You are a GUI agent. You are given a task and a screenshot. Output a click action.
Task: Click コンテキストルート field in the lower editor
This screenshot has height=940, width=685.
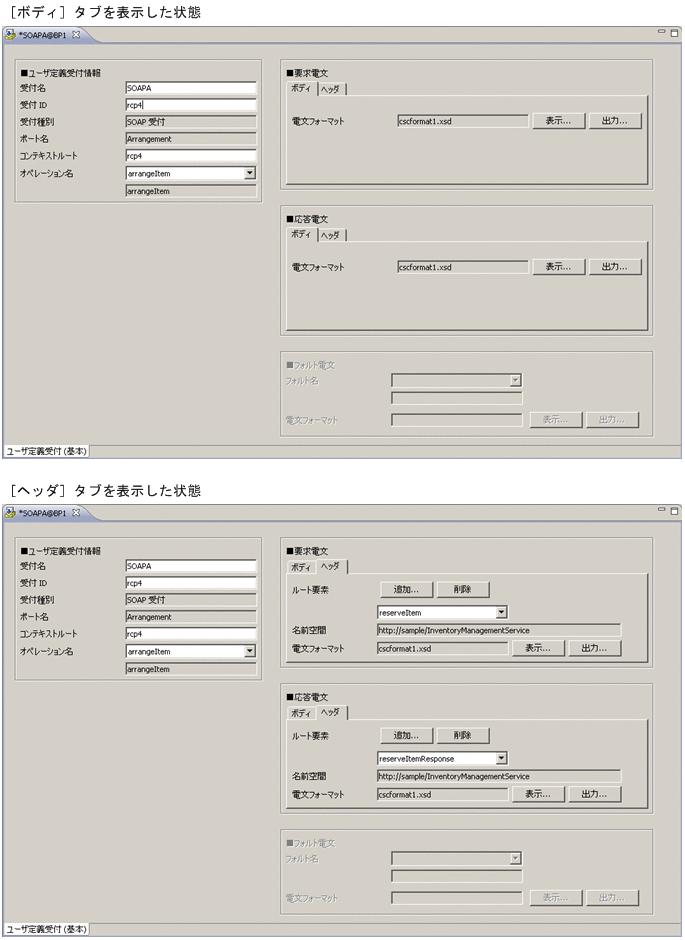pyautogui.click(x=191, y=634)
